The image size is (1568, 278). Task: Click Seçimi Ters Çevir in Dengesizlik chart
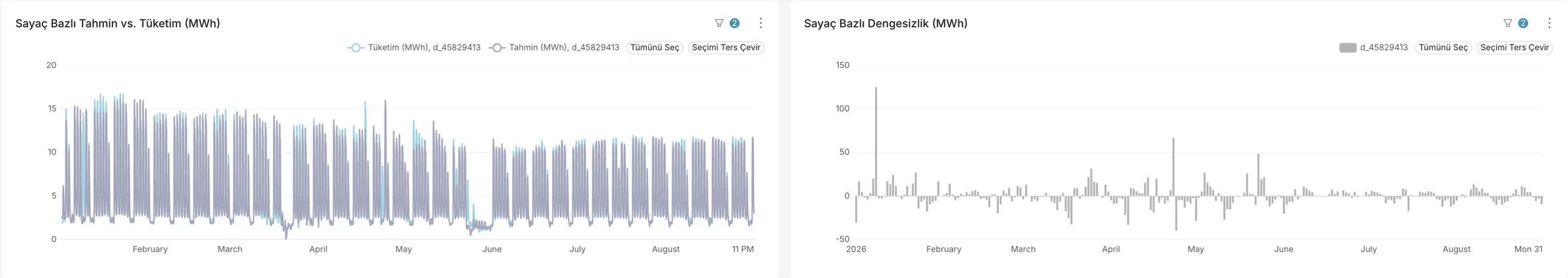(x=1514, y=48)
